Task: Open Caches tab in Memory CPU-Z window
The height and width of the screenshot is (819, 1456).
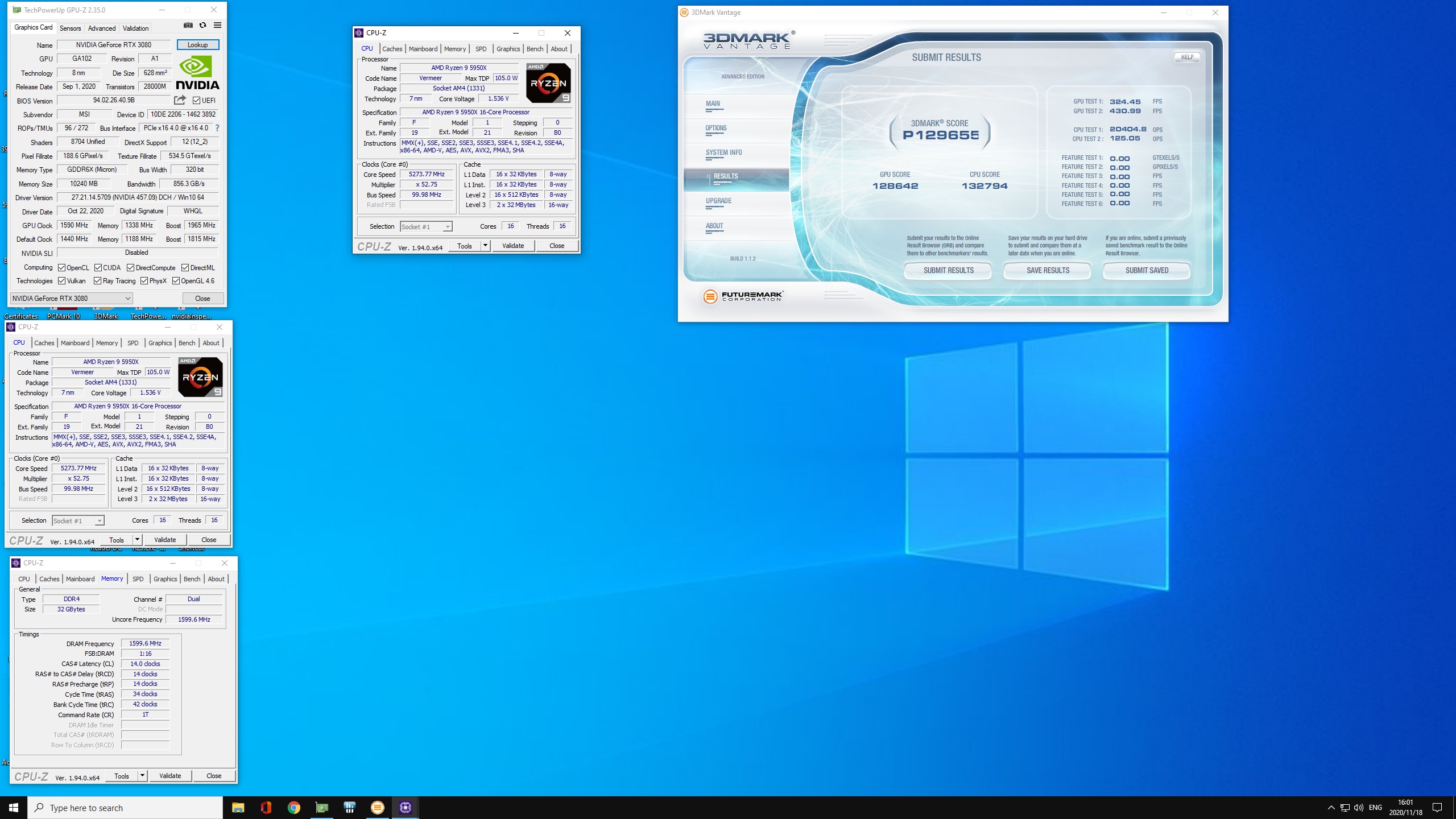Action: click(x=49, y=579)
